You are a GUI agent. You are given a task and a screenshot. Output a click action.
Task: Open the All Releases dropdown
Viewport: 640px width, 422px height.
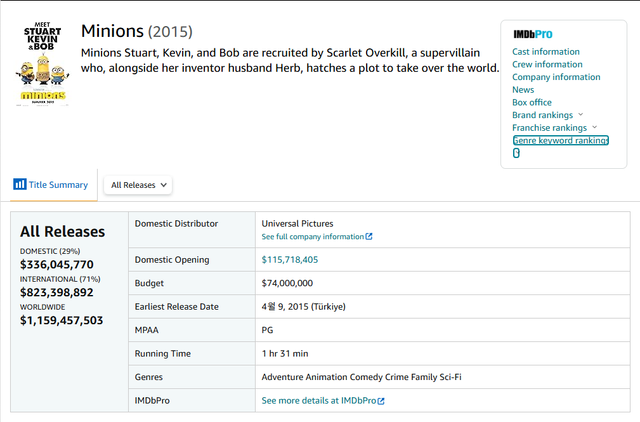[x=138, y=185]
